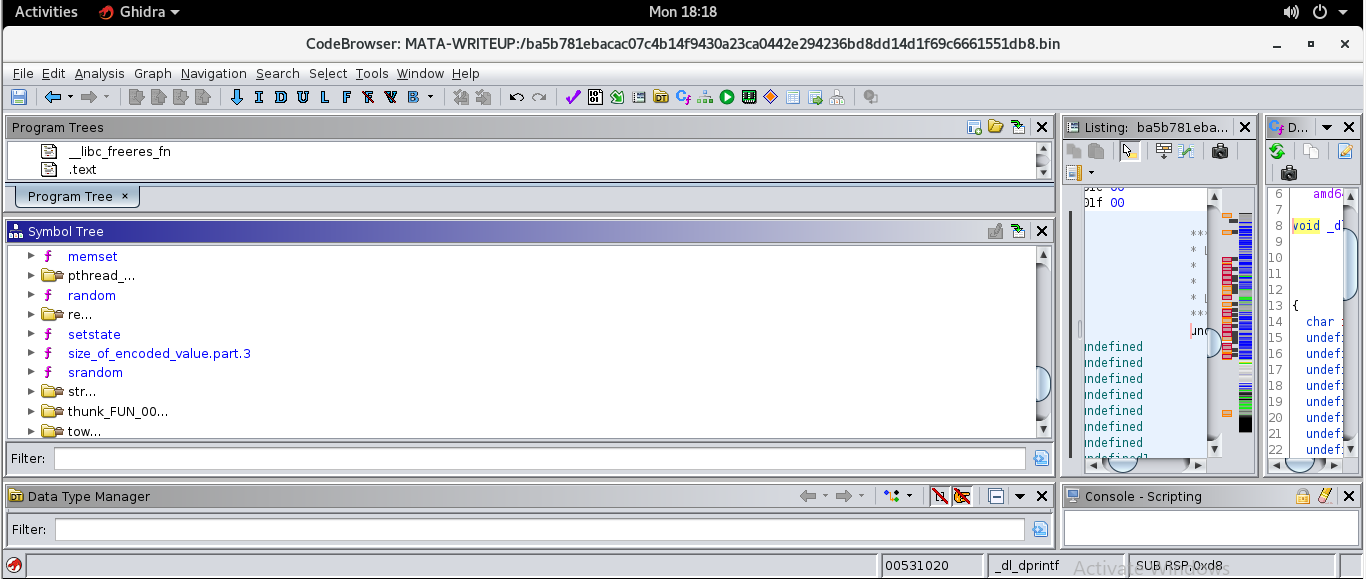This screenshot has height=579, width=1366.
Task: Expand the random function node
Action: point(31,295)
